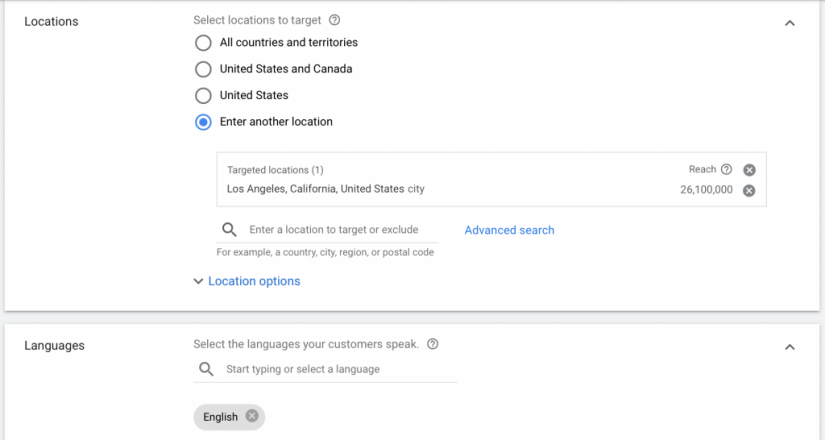Image resolution: width=825 pixels, height=440 pixels.
Task: Click the language search input field
Action: pyautogui.click(x=330, y=369)
